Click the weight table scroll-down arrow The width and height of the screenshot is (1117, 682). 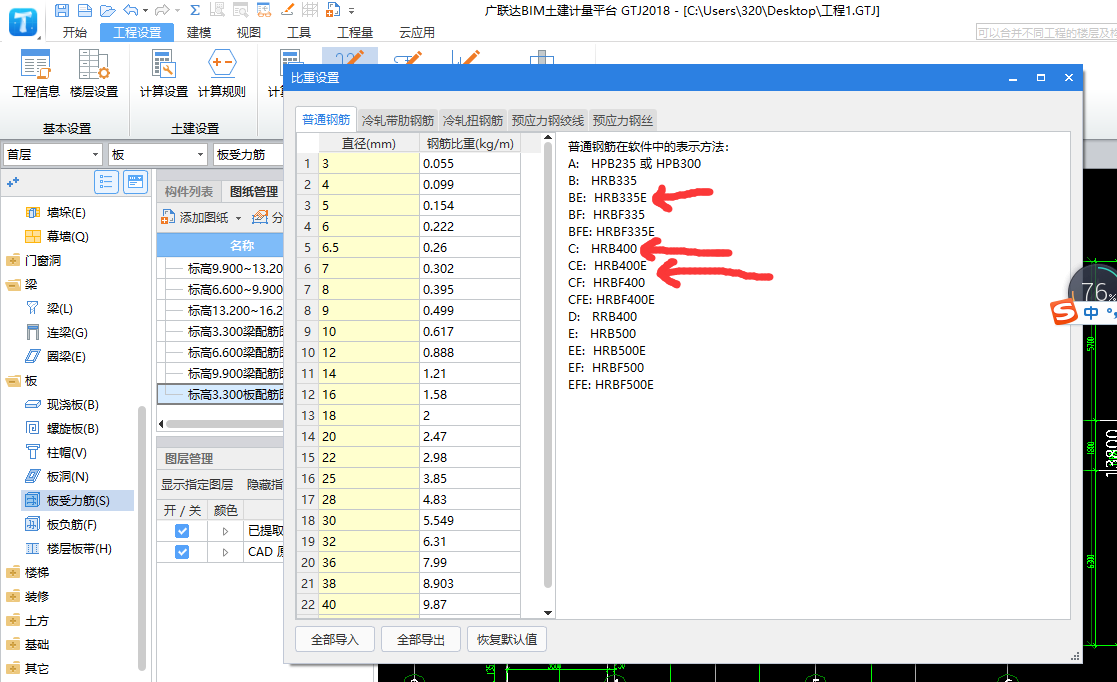548,612
